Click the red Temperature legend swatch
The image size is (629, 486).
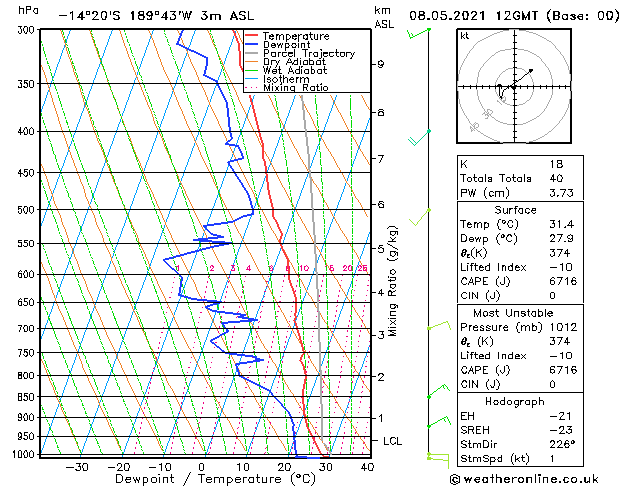(251, 36)
